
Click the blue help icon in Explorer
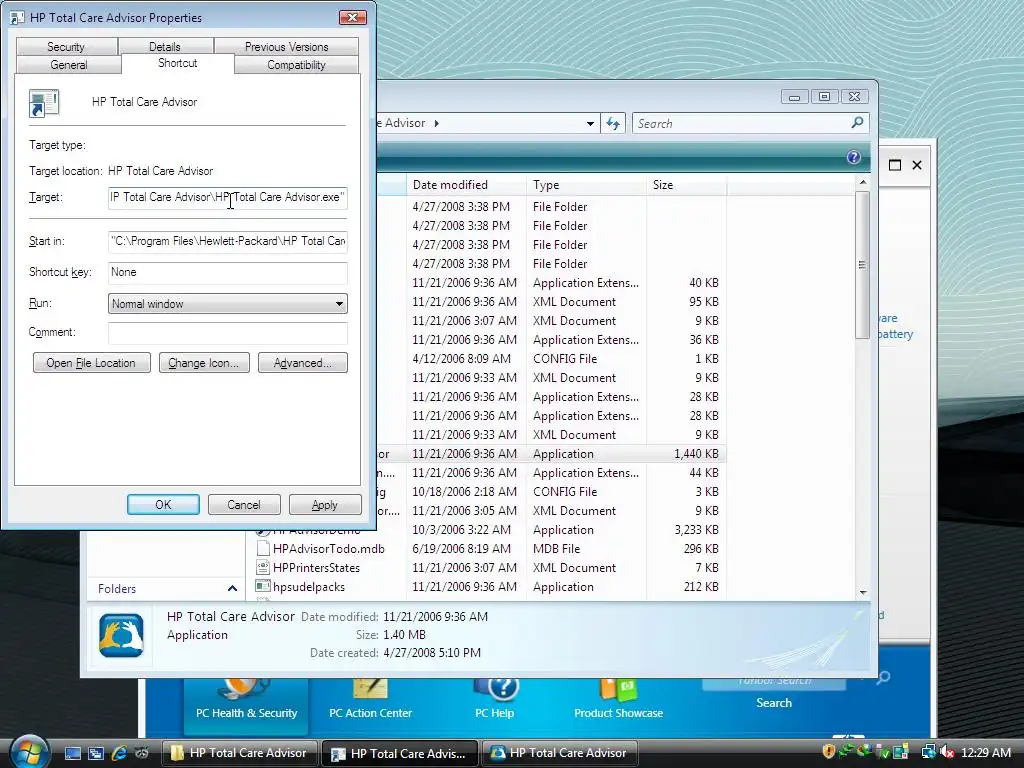854,157
